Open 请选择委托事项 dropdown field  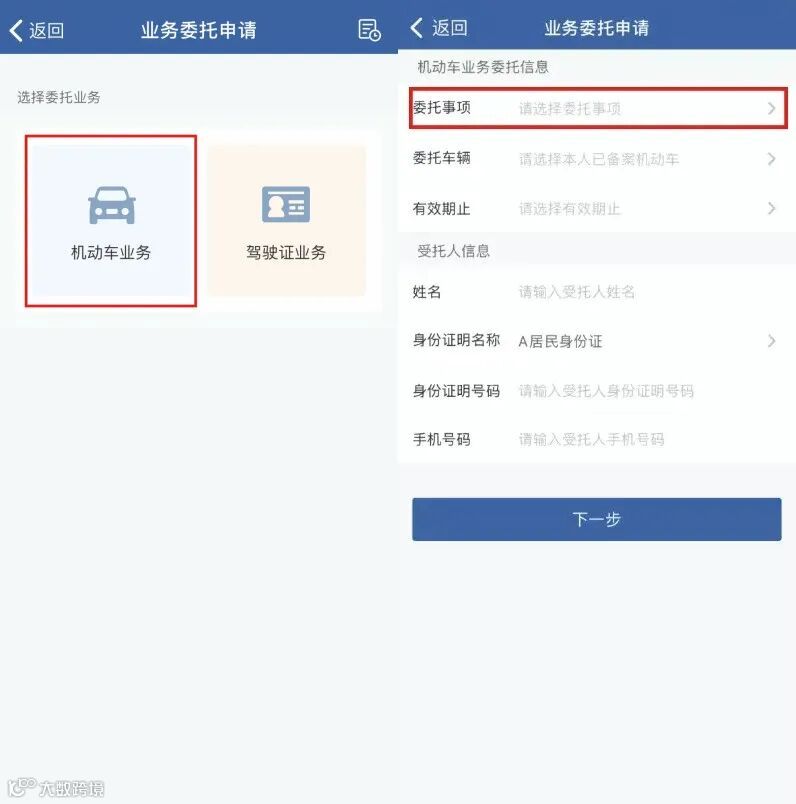click(x=570, y=109)
